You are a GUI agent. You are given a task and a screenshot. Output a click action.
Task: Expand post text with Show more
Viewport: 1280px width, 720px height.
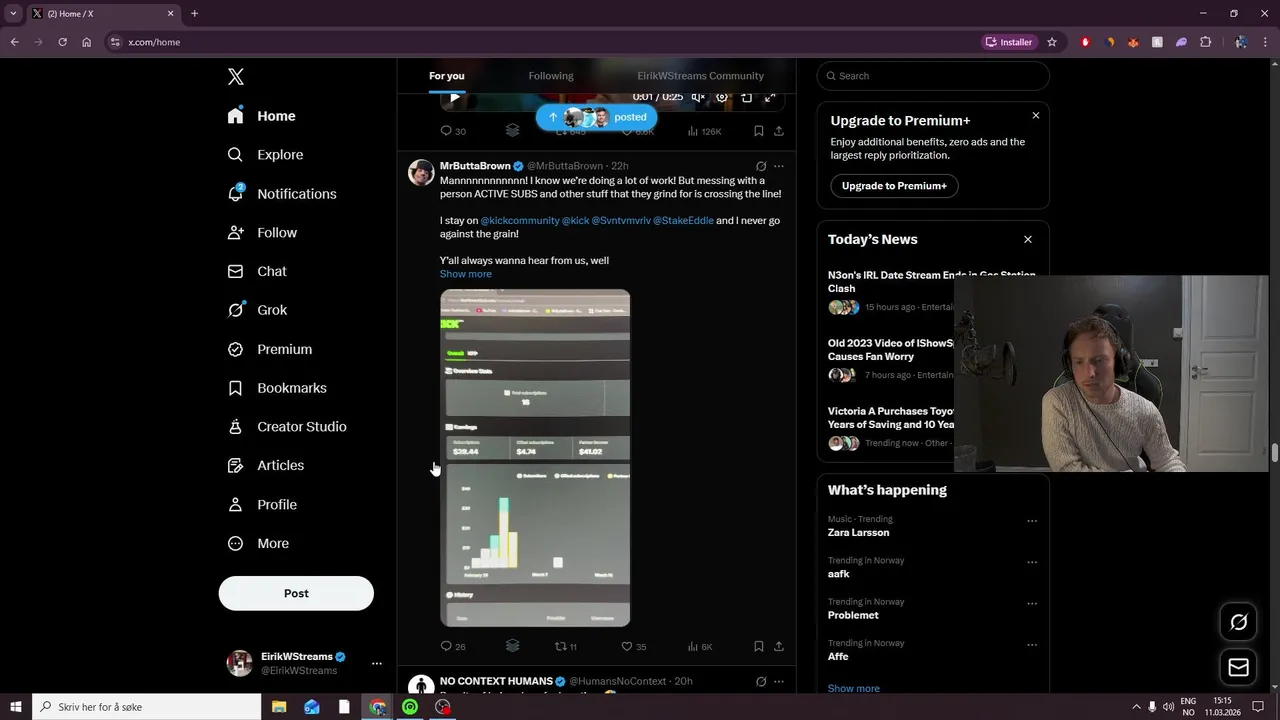466,274
